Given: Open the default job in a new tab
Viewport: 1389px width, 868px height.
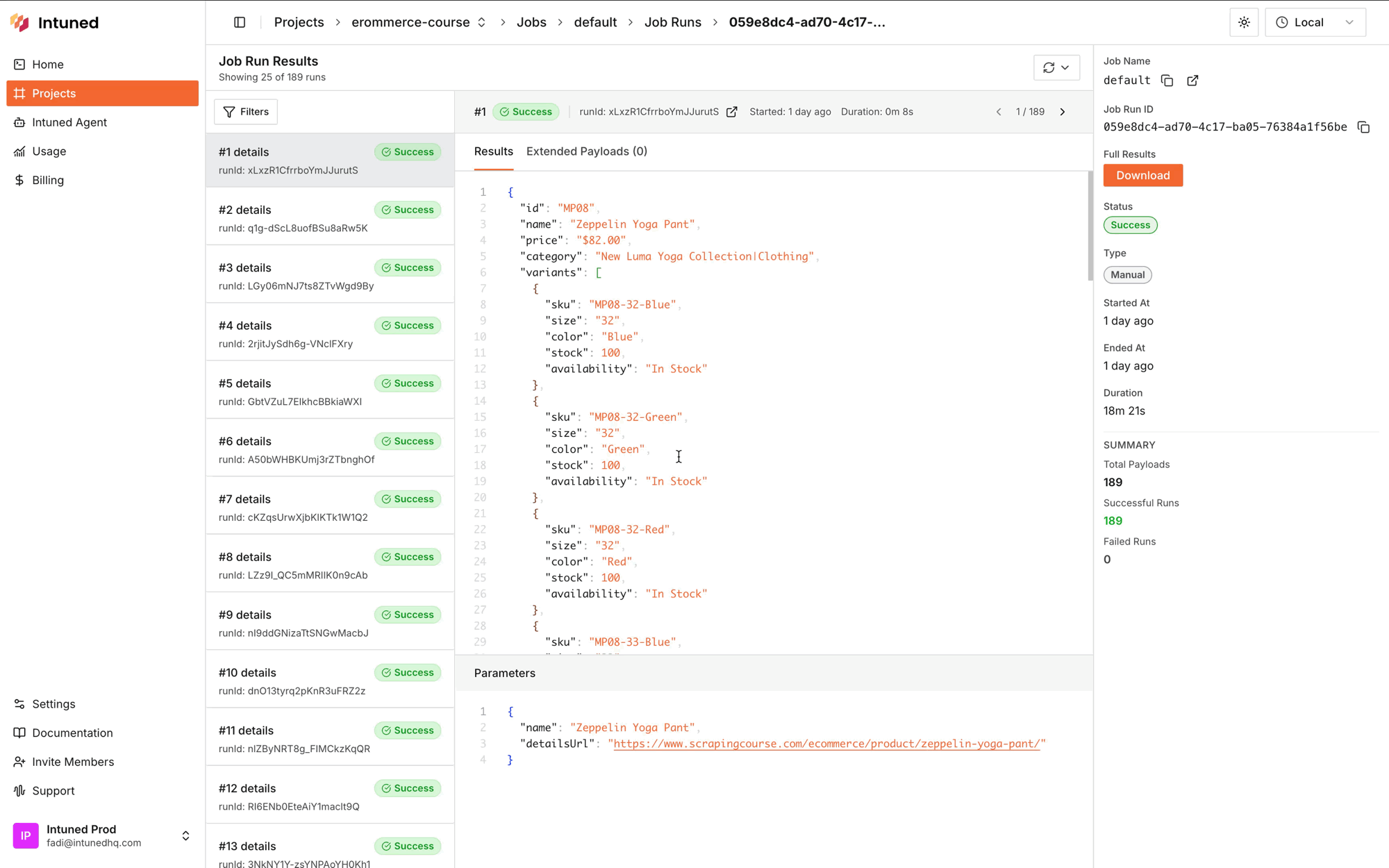Looking at the screenshot, I should pos(1192,81).
